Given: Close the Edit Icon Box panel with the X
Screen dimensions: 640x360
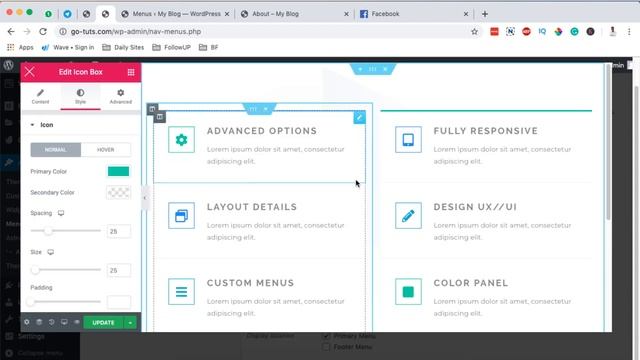Looking at the screenshot, I should pyautogui.click(x=29, y=72).
